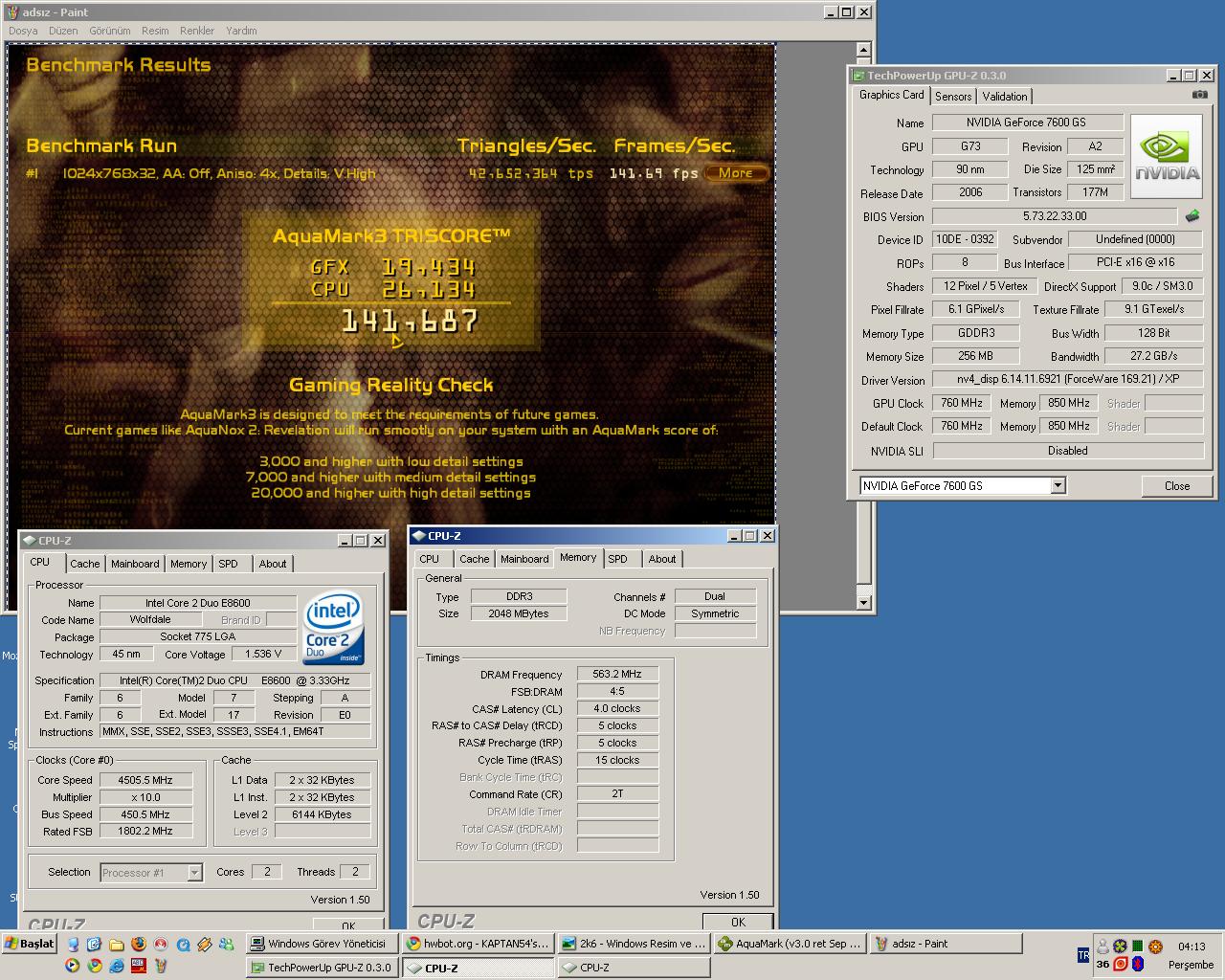Open Mainboard tab in left CPU-Z window
Image resolution: width=1225 pixels, height=980 pixels.
point(135,564)
